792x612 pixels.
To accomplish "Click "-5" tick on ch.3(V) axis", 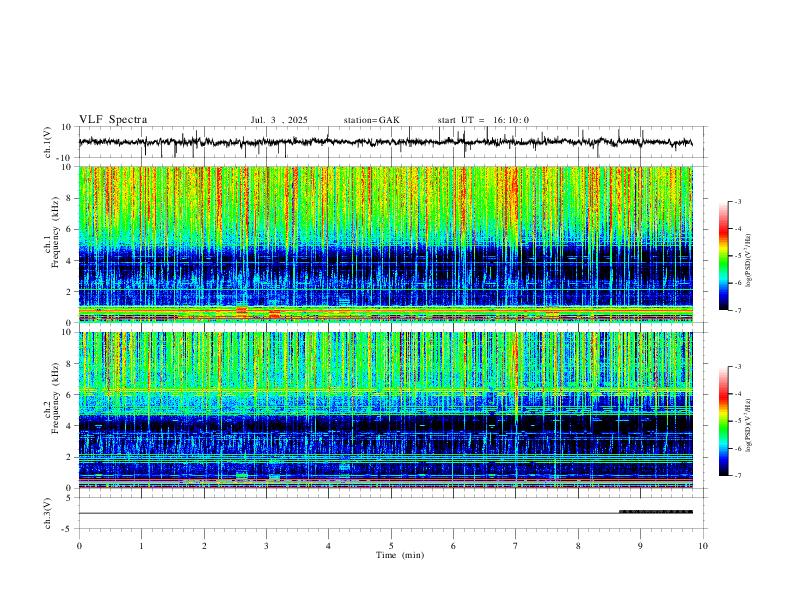I will [68, 529].
